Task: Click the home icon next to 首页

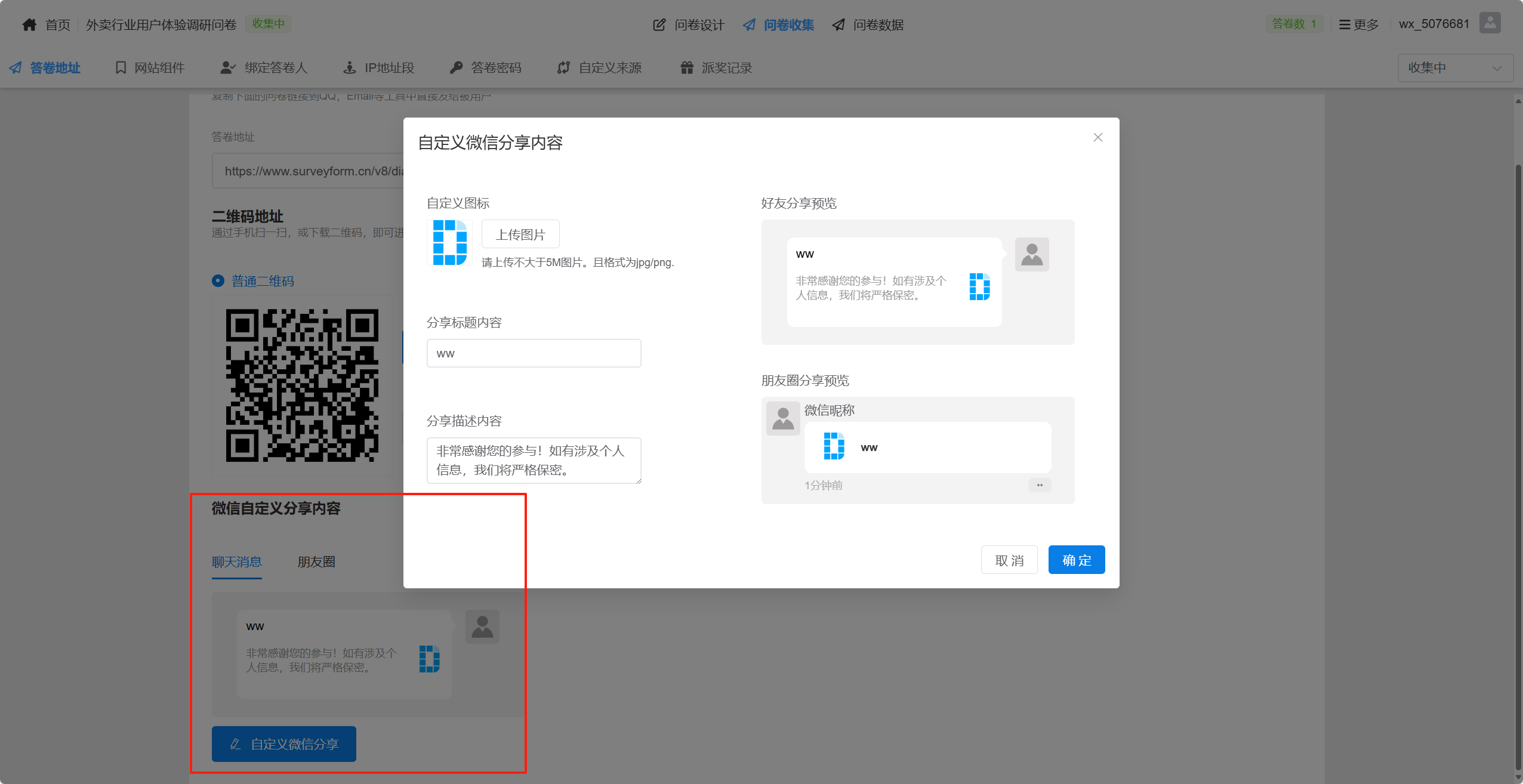Action: (x=29, y=24)
